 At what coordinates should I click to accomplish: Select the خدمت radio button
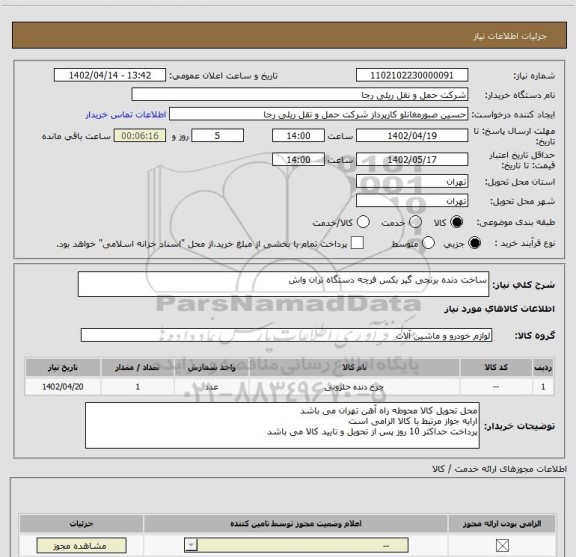coord(415,222)
